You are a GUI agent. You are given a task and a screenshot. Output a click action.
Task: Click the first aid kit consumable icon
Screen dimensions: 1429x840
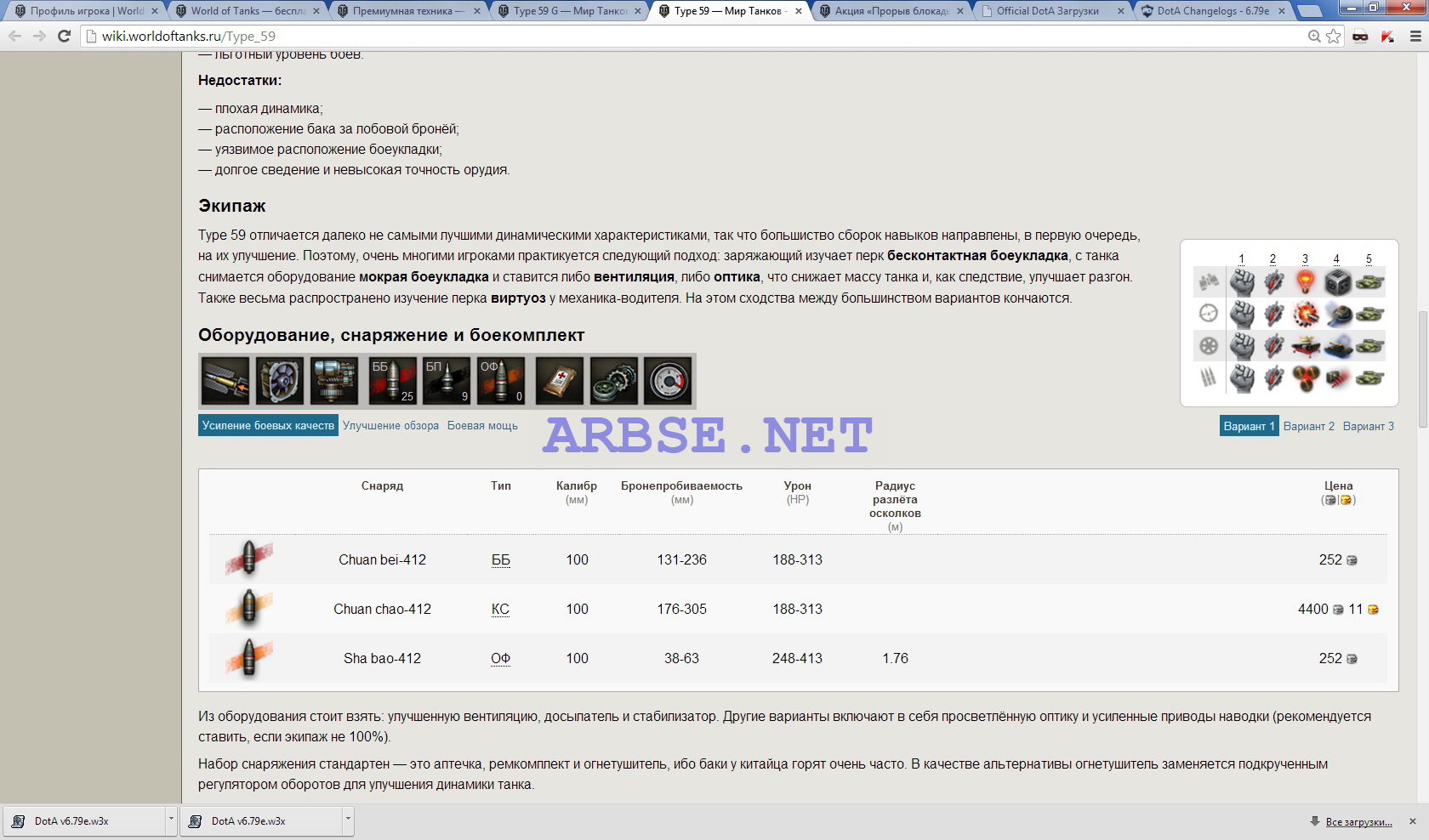[559, 381]
